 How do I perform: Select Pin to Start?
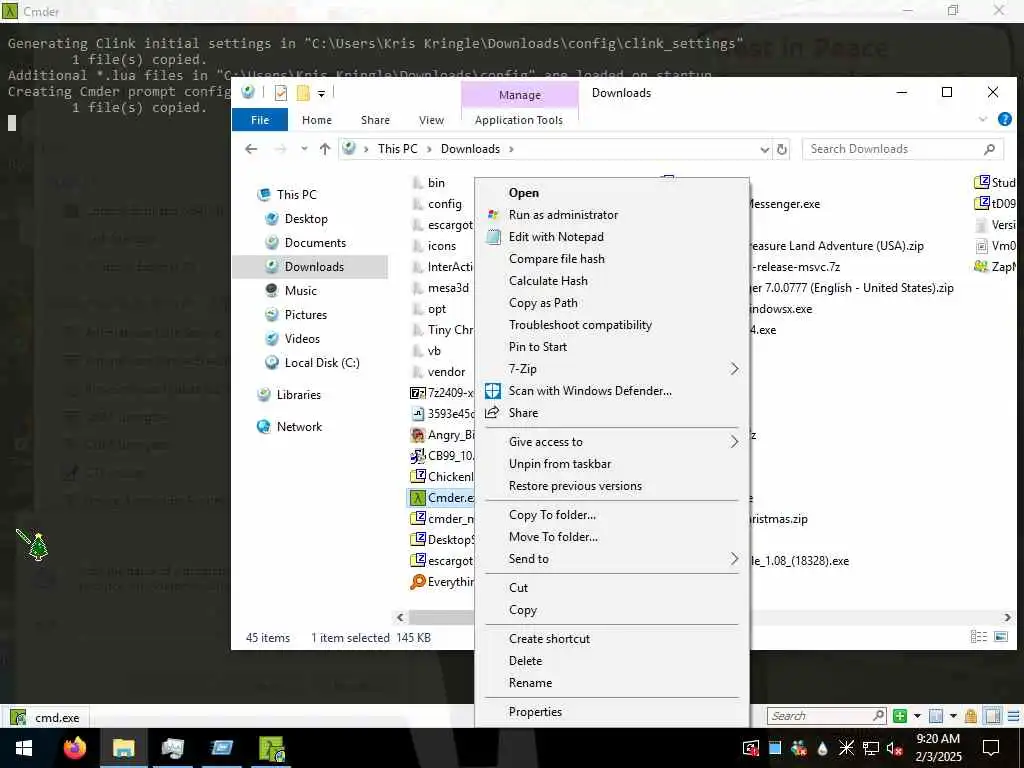tap(537, 347)
